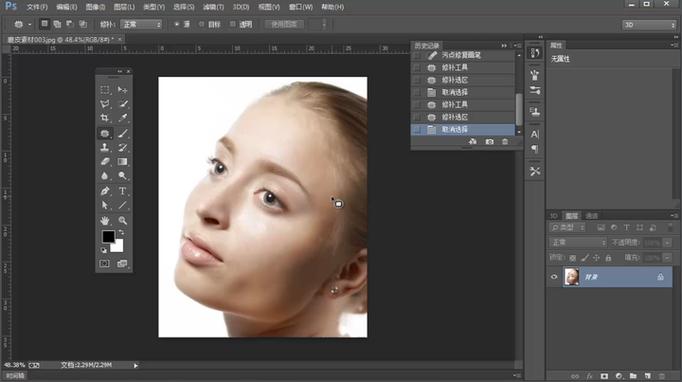
Task: Select the Polygonal Lasso tool
Action: [105, 104]
